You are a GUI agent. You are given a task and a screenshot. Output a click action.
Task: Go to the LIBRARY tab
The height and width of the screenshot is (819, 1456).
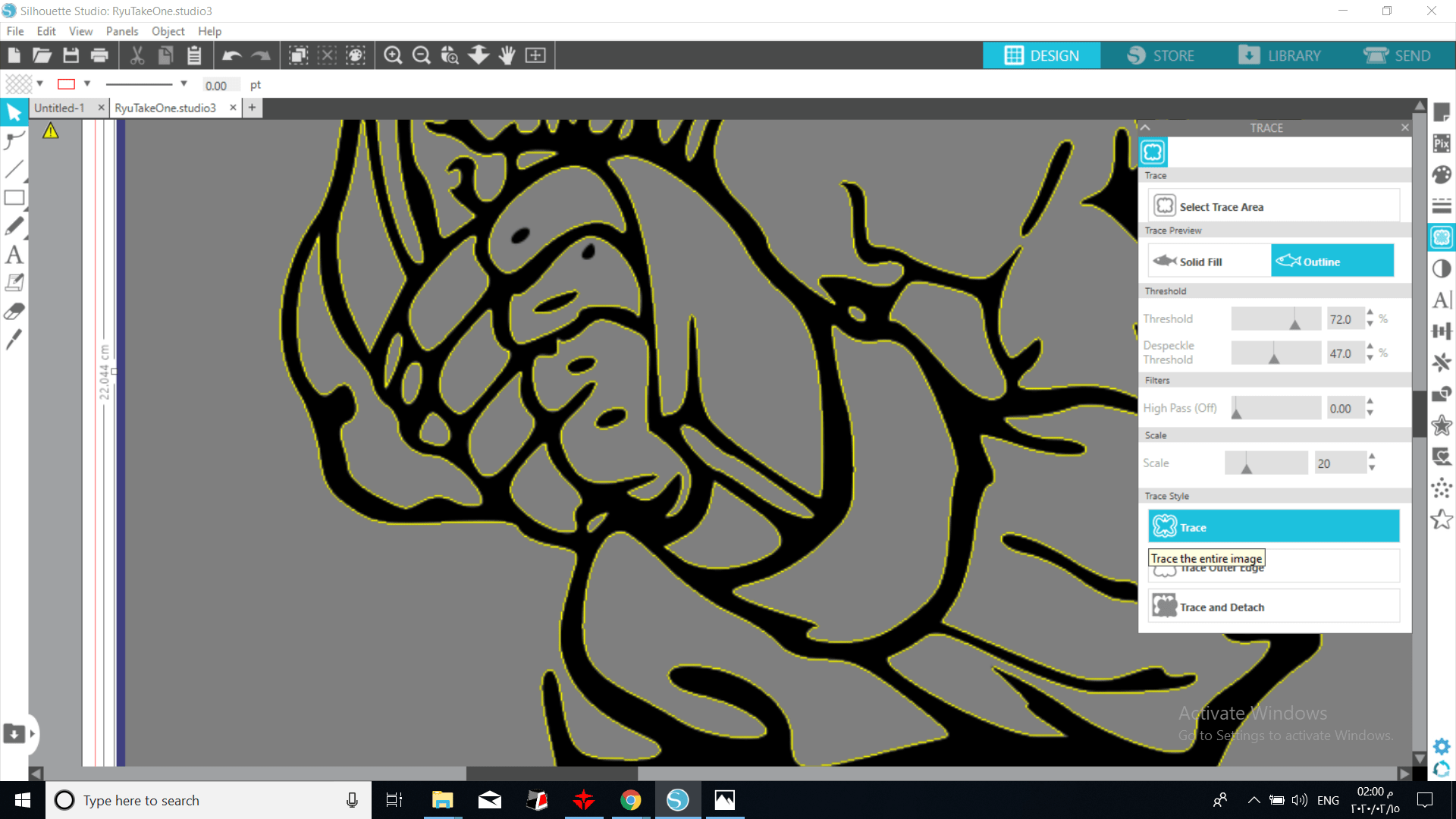pyautogui.click(x=1279, y=55)
